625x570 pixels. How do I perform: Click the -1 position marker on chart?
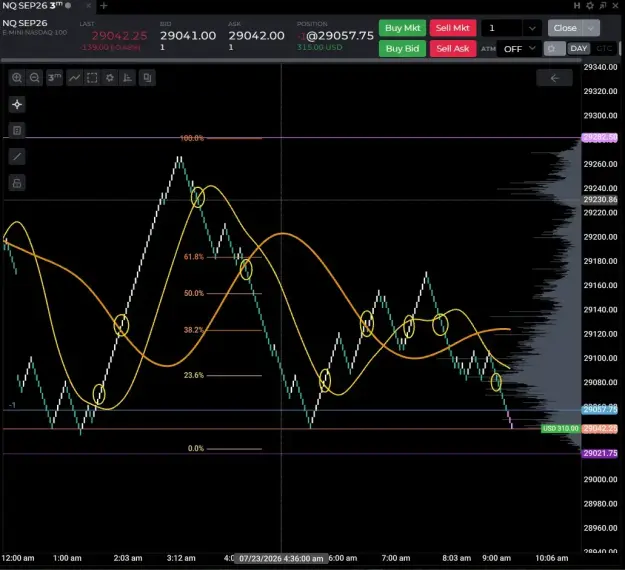point(12,405)
